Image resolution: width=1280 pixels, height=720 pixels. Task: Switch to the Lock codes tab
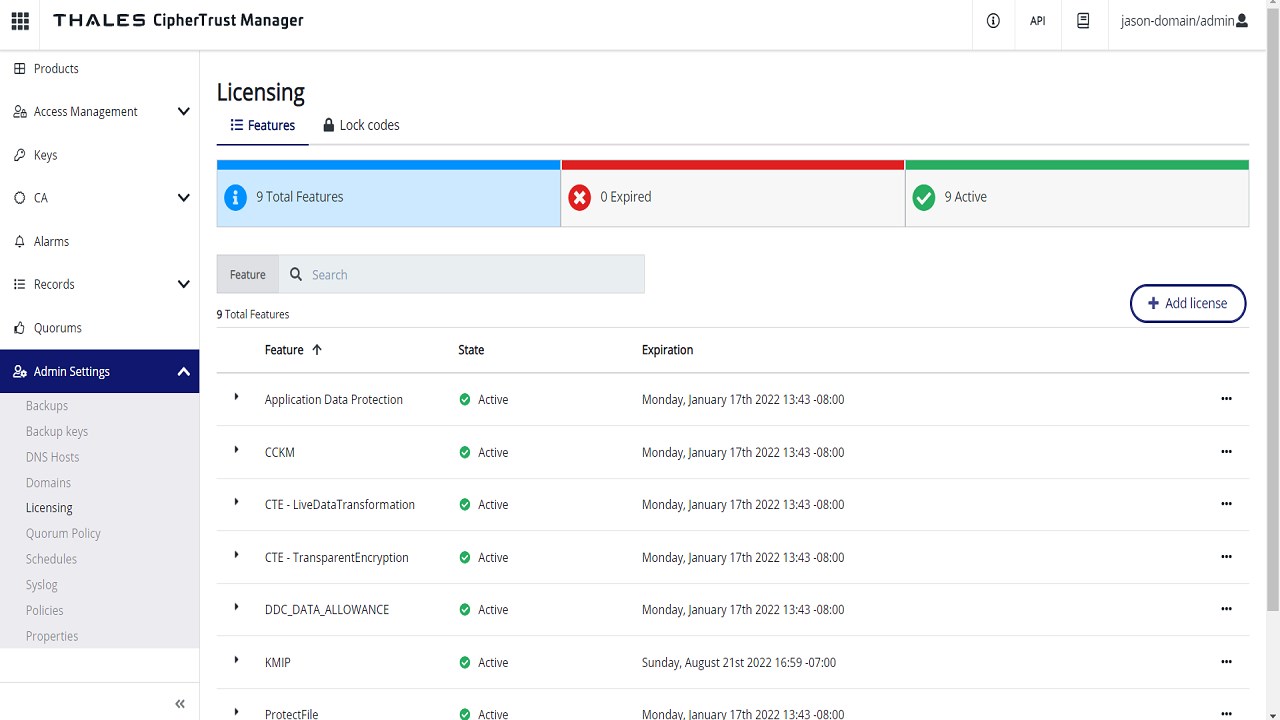[x=361, y=125]
